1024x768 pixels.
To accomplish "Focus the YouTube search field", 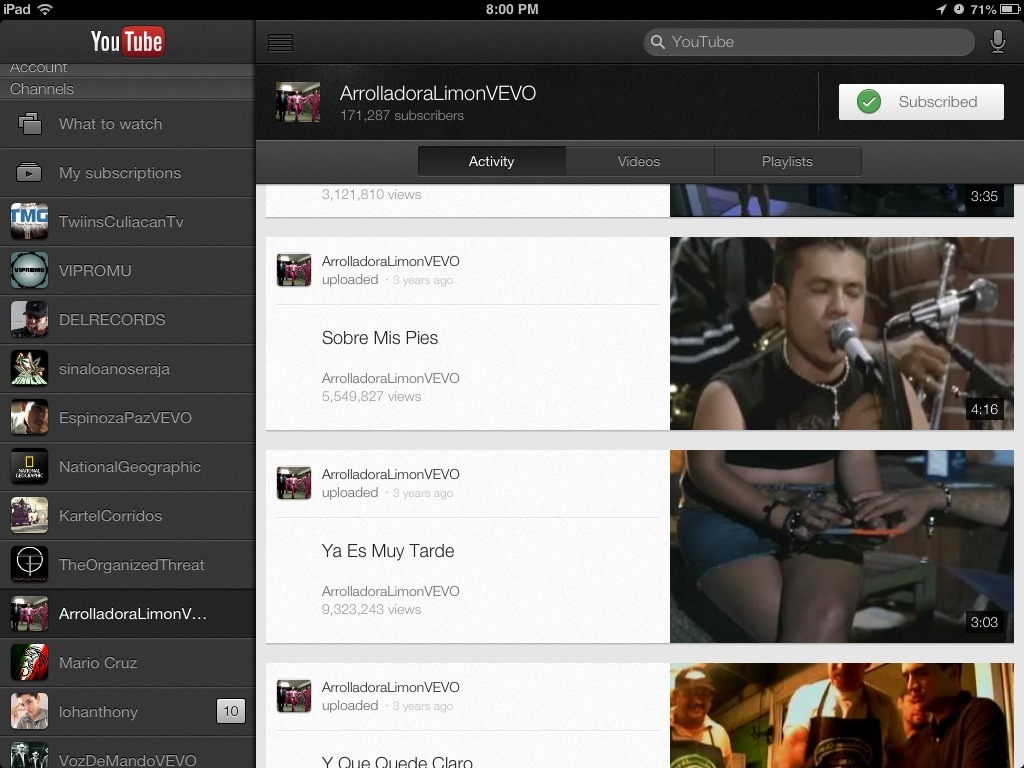I will click(808, 42).
